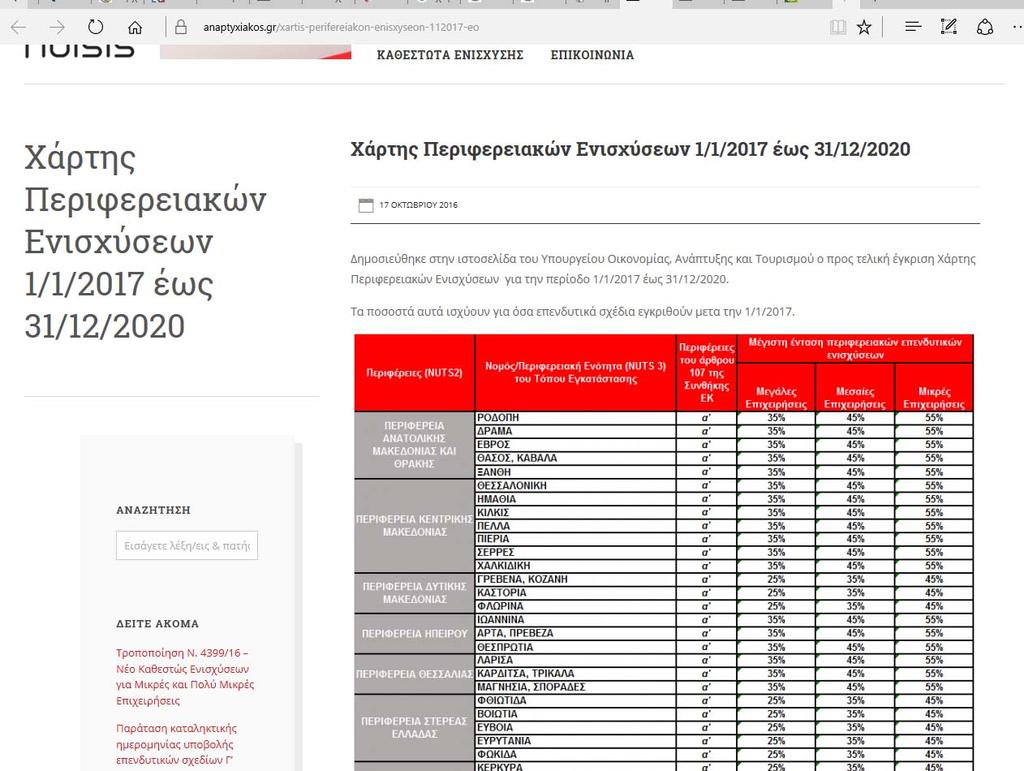The height and width of the screenshot is (771, 1024).
Task: Make a web note with the pen icon
Action: 948,27
